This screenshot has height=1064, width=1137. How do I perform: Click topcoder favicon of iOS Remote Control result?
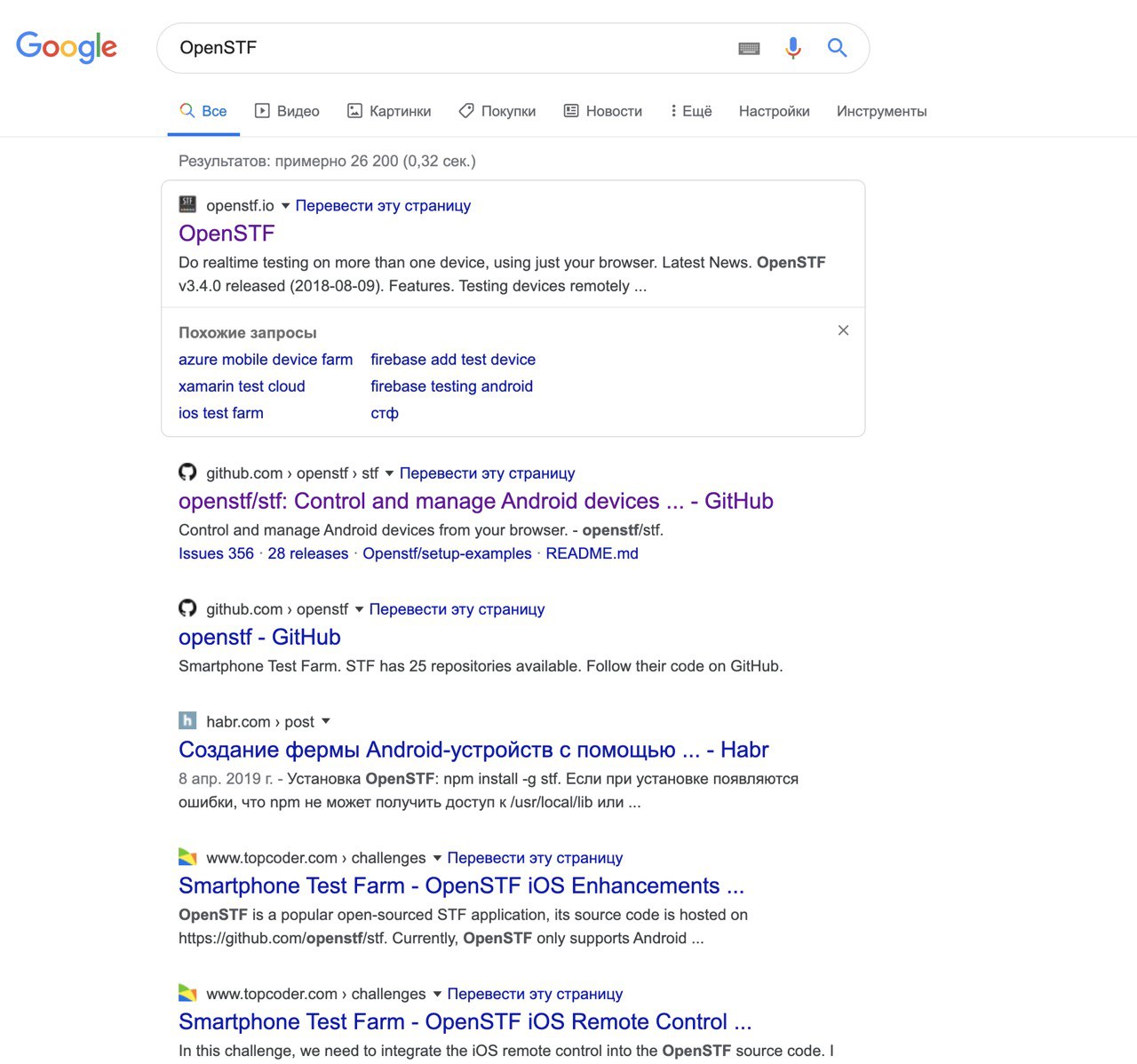(x=187, y=993)
